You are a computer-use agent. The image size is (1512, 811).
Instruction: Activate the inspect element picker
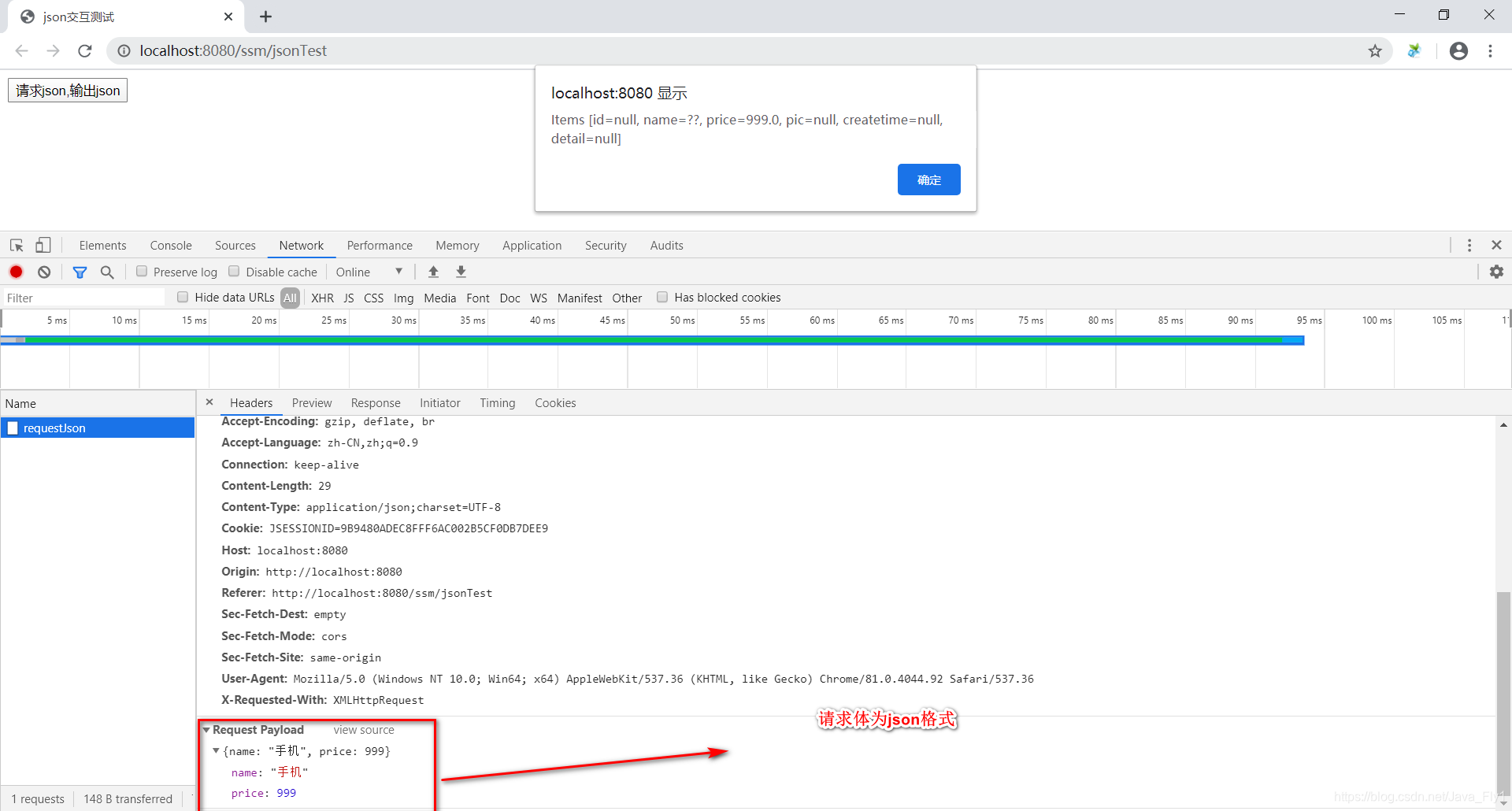pyautogui.click(x=17, y=246)
